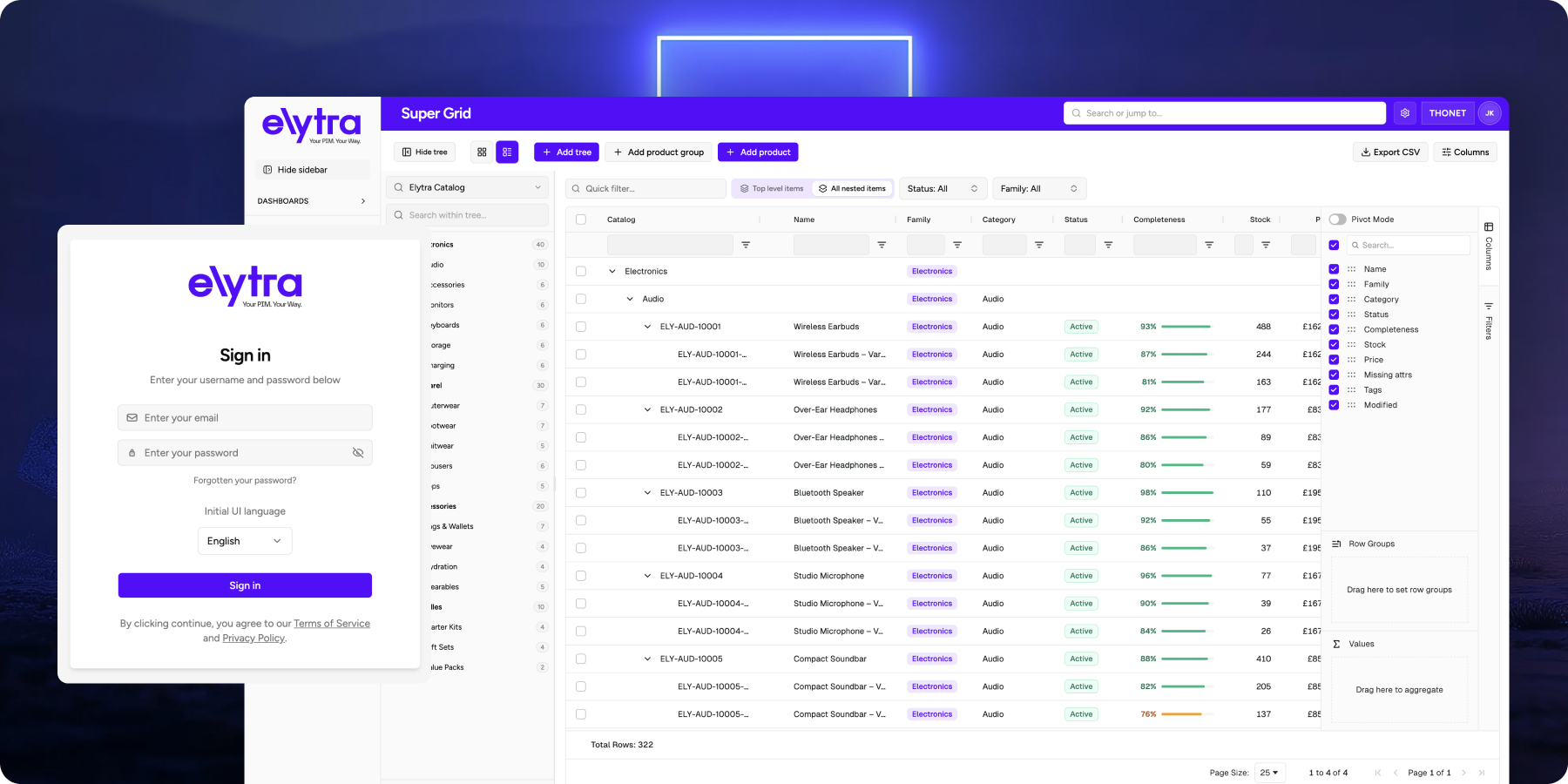Toggle the Pivot Mode switch
1568x784 pixels.
[x=1337, y=220]
